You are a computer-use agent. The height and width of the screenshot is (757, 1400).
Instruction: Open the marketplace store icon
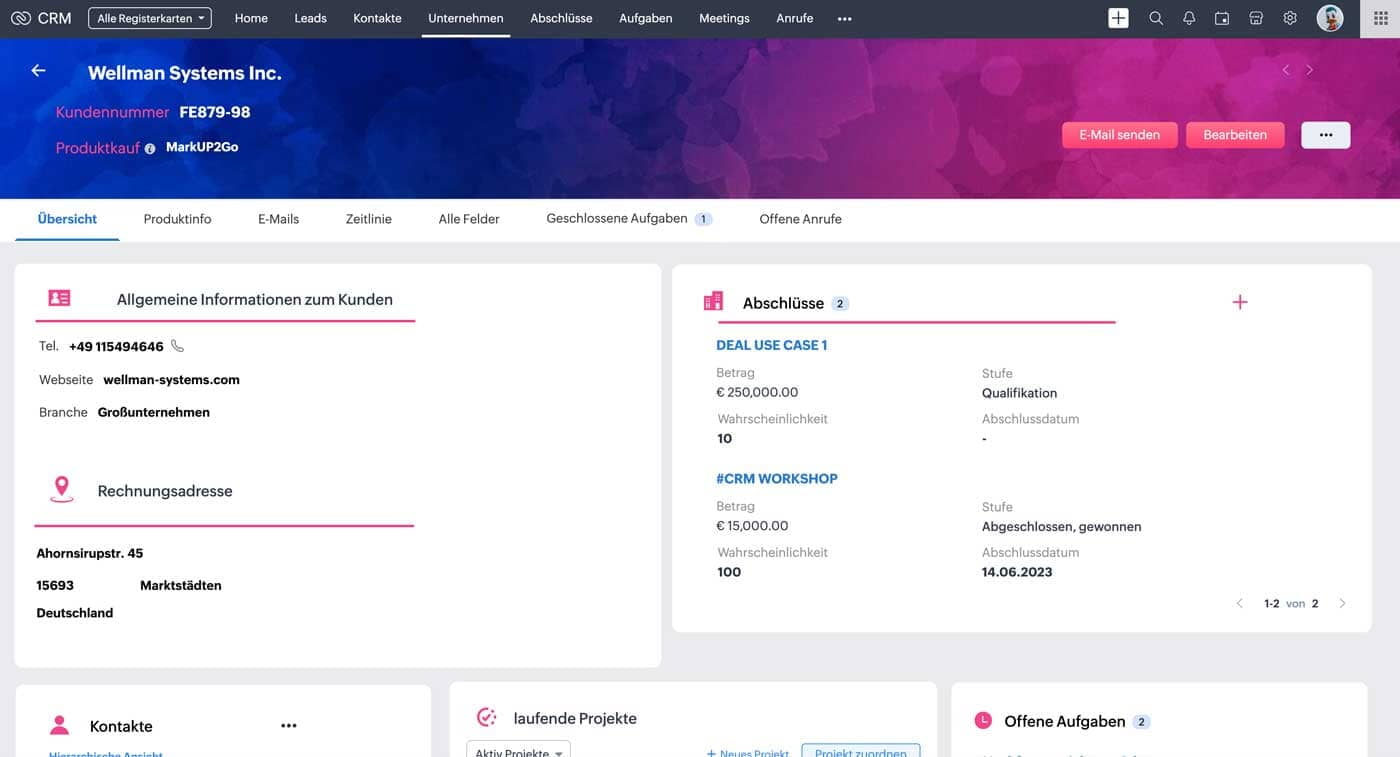pos(1256,18)
